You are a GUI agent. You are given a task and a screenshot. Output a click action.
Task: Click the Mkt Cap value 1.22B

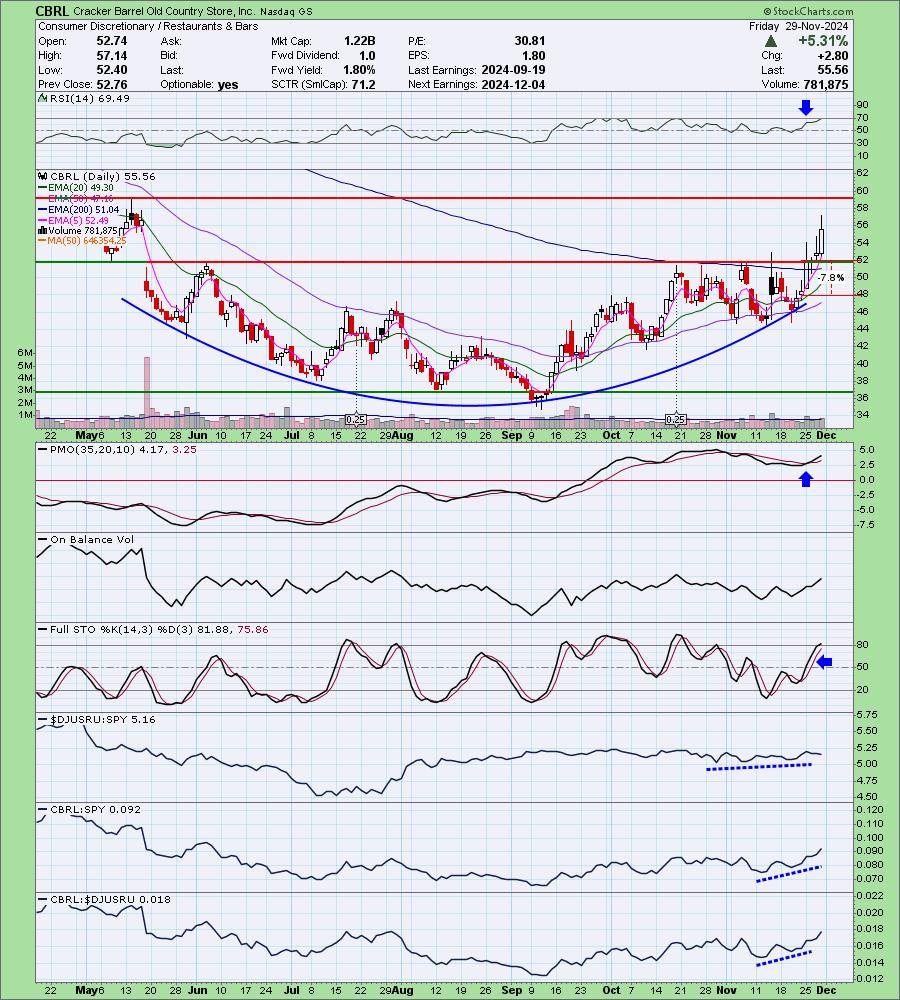coord(360,41)
